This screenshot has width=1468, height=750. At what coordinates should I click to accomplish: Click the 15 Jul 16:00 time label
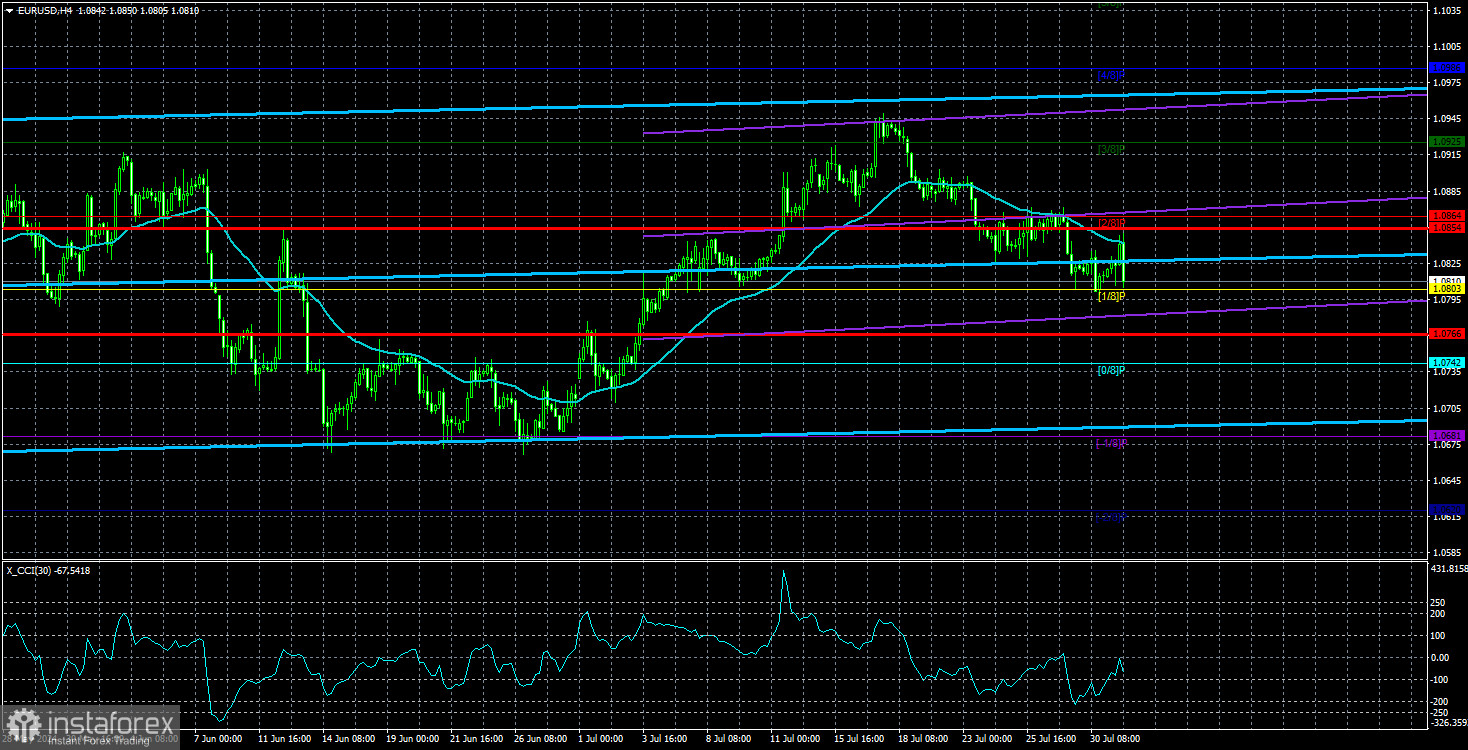(x=857, y=739)
